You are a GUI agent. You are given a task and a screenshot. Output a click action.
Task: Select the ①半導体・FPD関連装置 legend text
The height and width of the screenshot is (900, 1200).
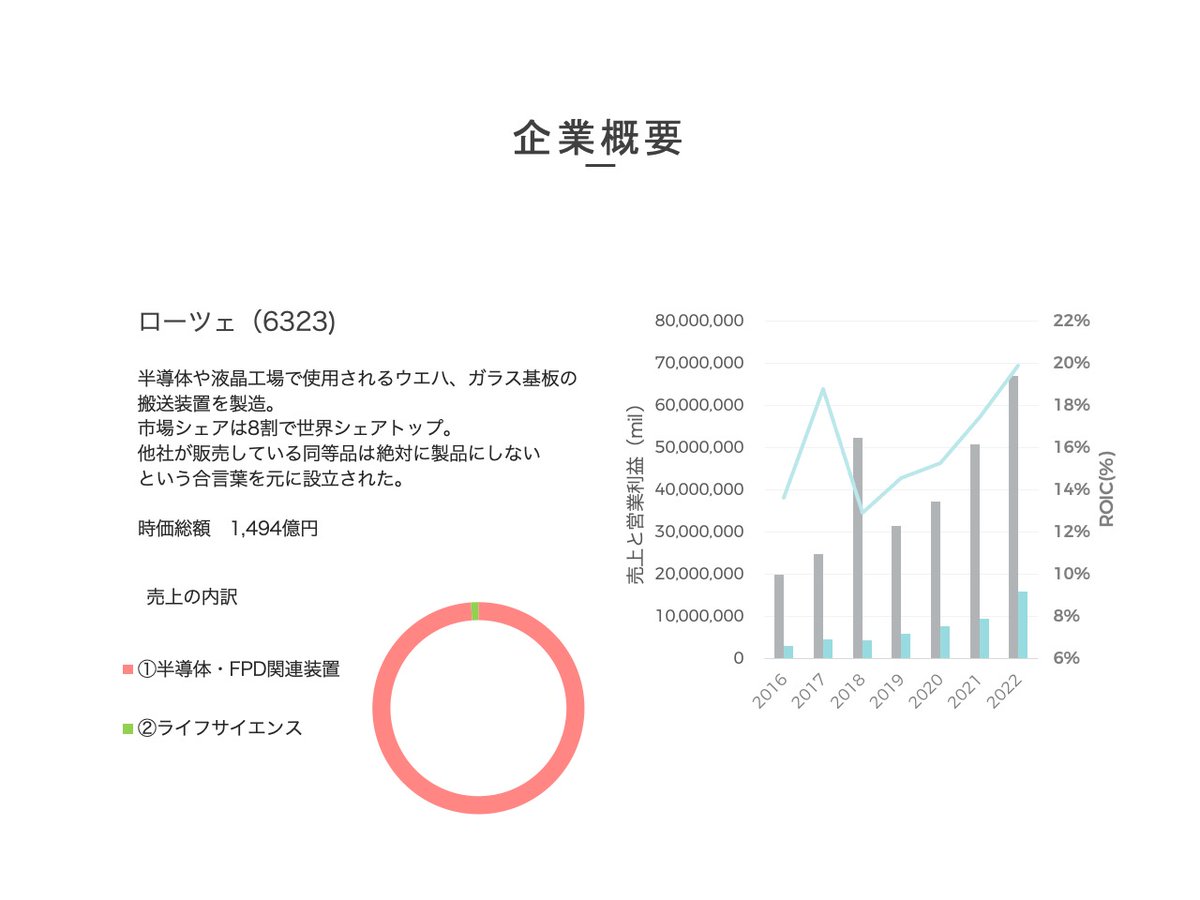(238, 670)
